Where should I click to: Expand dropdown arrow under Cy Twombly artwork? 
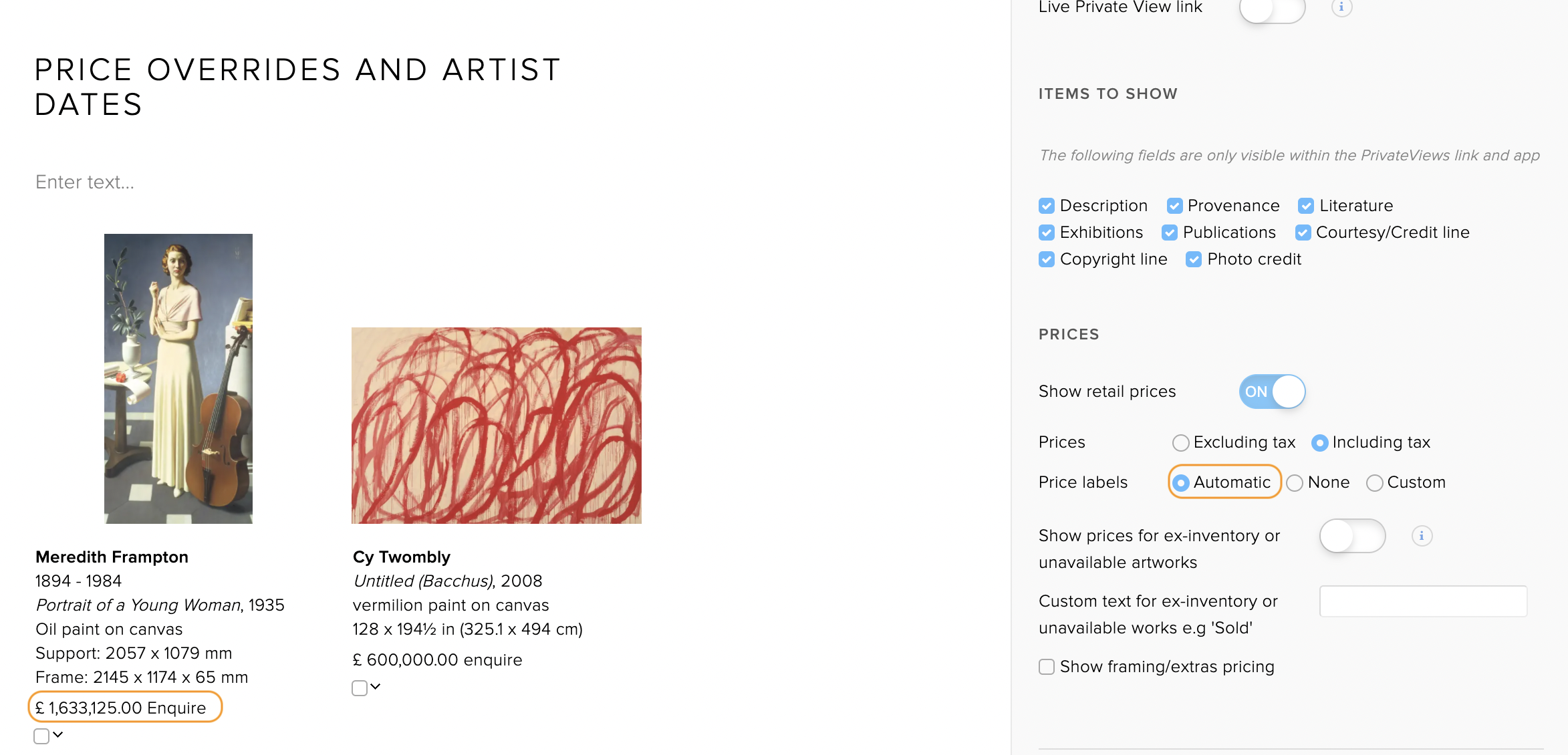coord(376,687)
